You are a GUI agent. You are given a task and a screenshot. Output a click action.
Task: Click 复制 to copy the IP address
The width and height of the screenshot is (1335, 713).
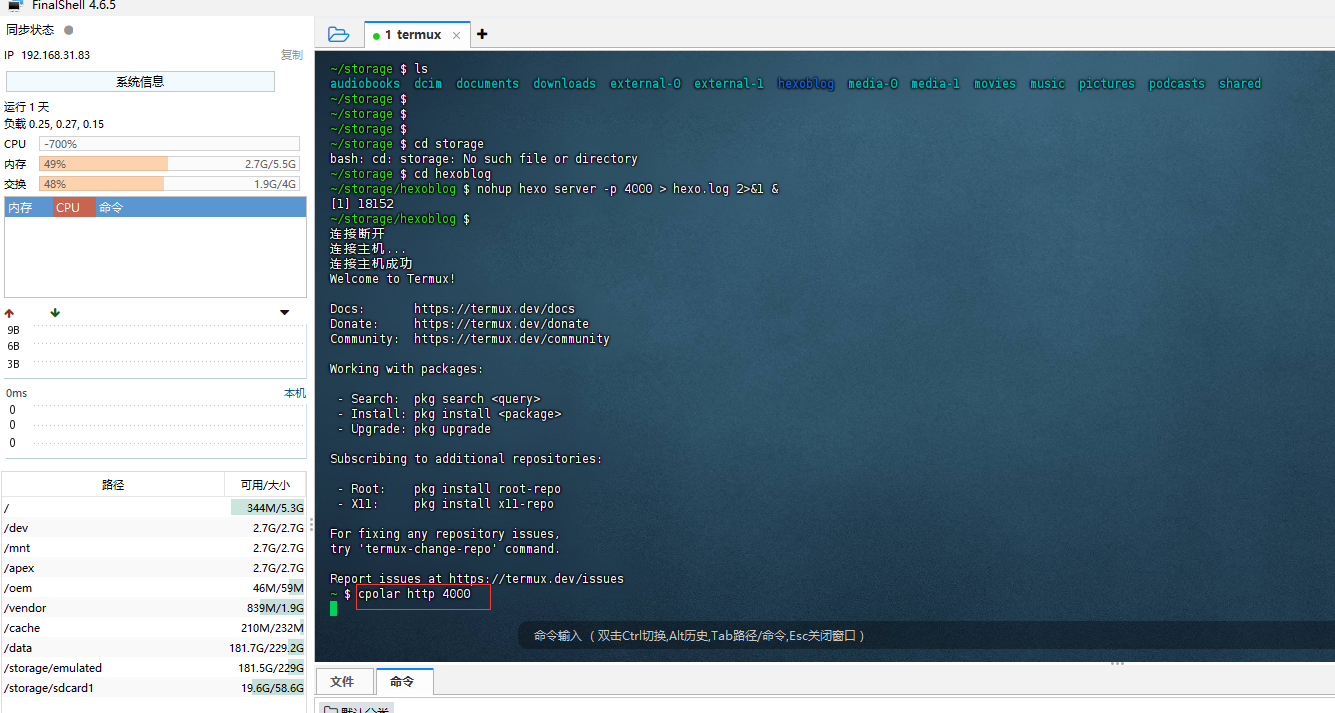click(x=291, y=55)
